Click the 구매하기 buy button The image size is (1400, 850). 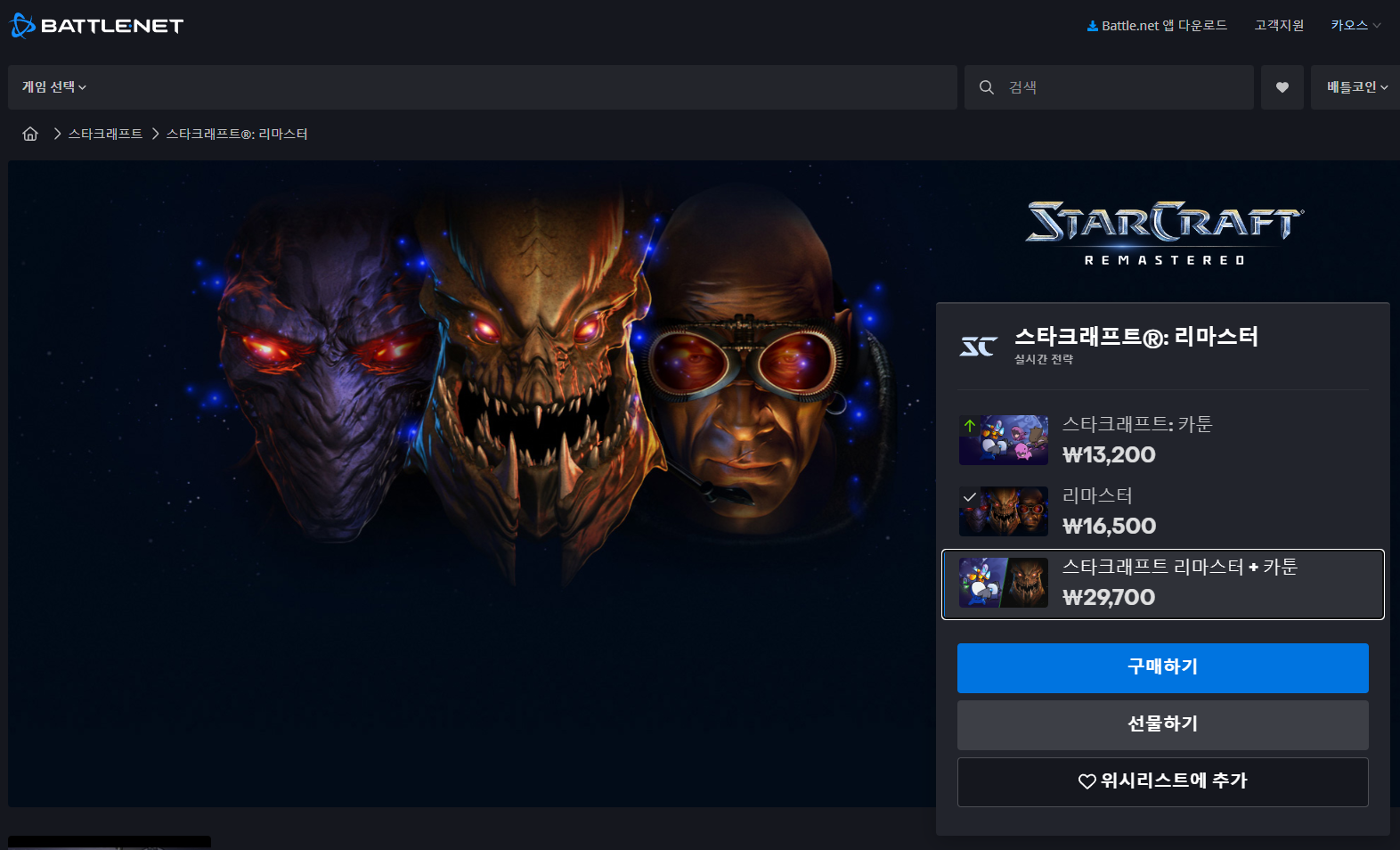(1163, 668)
